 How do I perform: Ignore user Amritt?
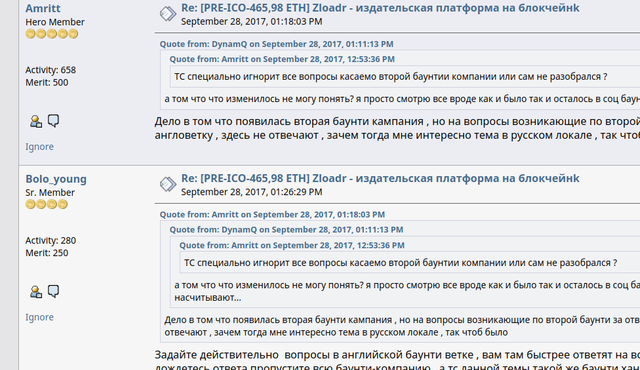(39, 146)
